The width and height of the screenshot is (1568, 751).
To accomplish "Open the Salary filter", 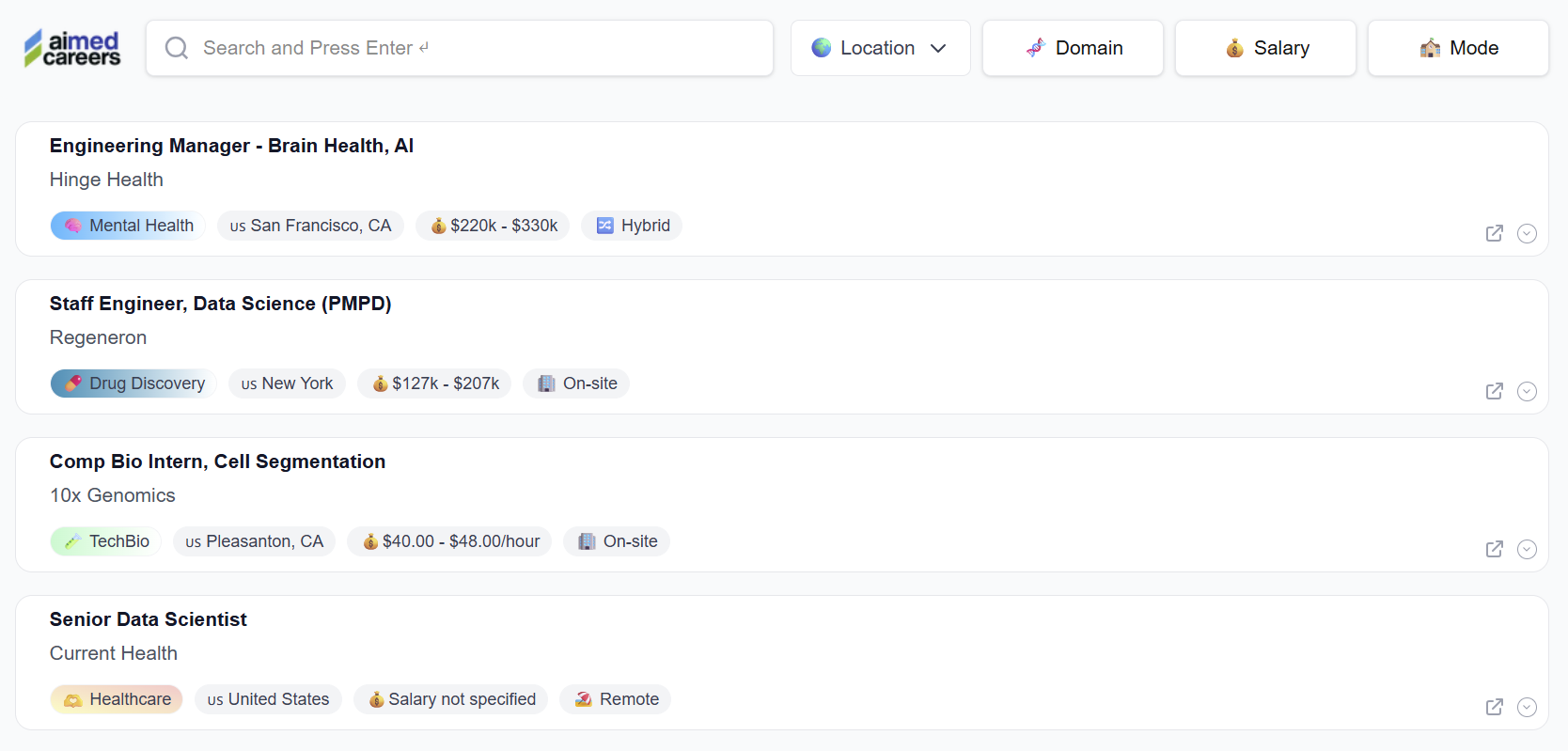I will [1265, 48].
